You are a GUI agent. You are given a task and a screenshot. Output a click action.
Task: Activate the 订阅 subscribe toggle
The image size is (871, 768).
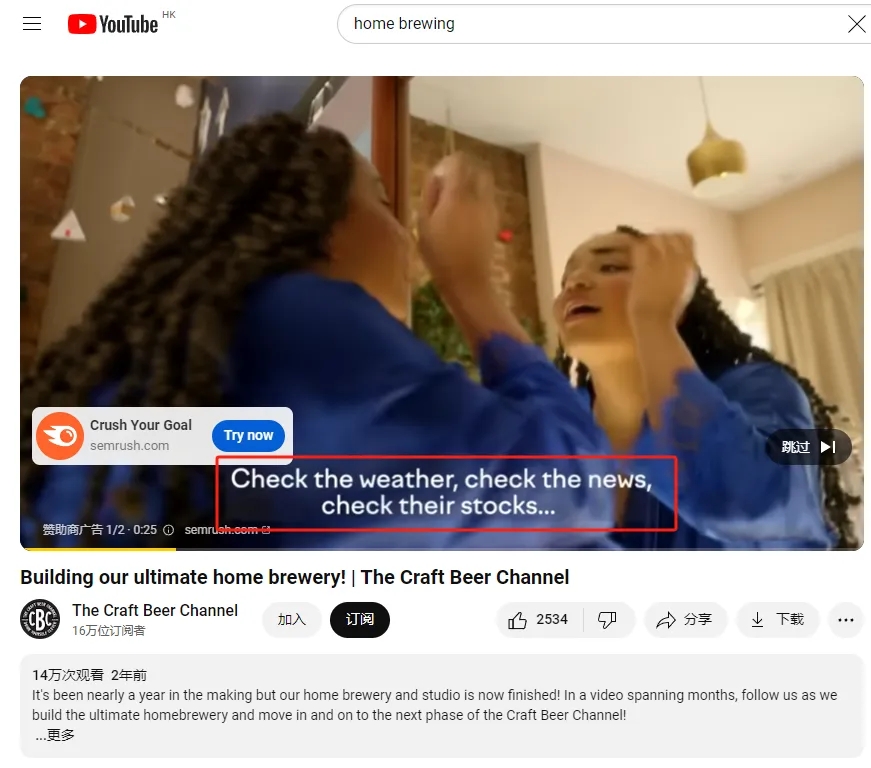360,620
